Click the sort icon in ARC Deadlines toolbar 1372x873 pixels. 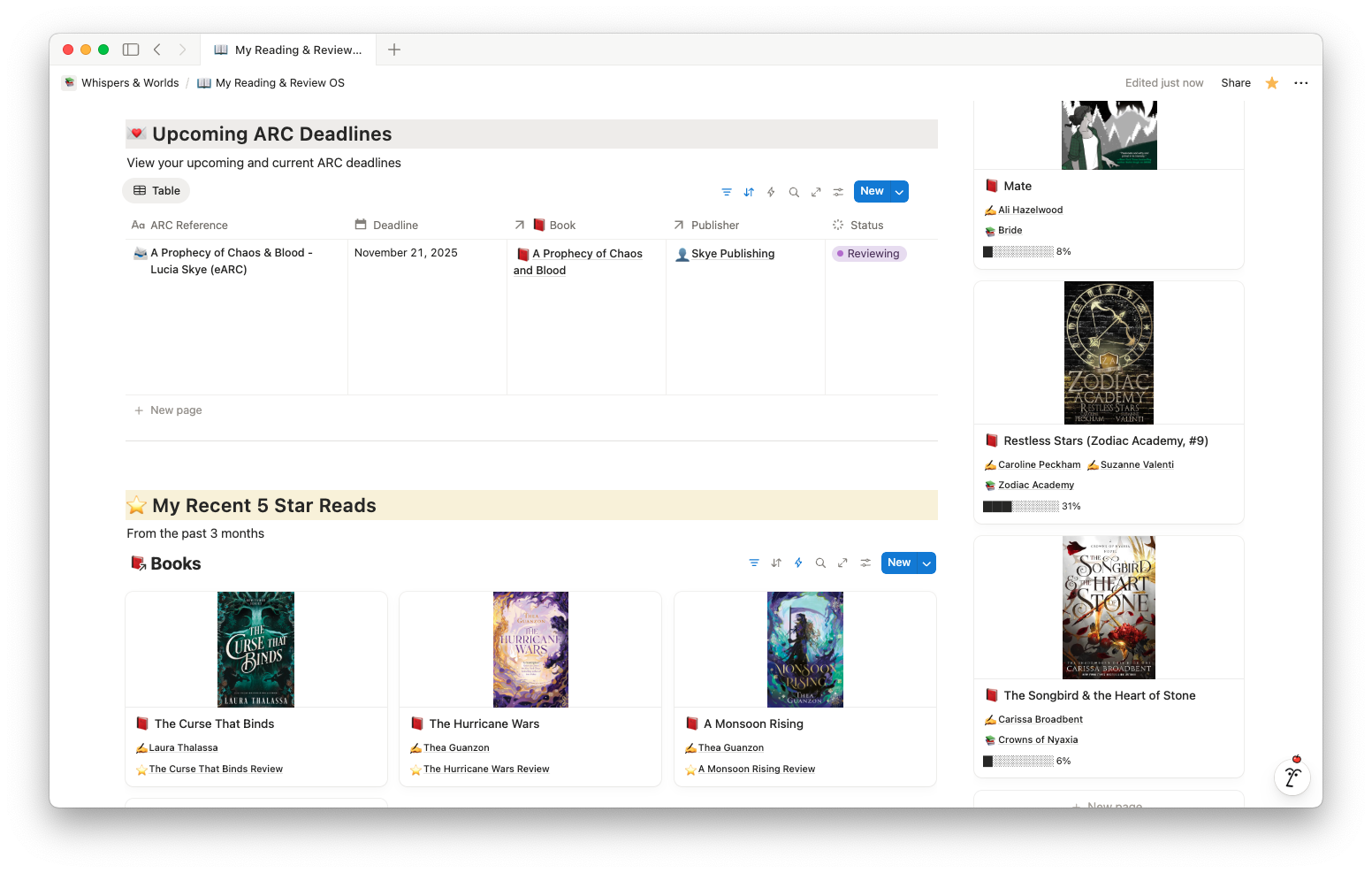[x=749, y=192]
